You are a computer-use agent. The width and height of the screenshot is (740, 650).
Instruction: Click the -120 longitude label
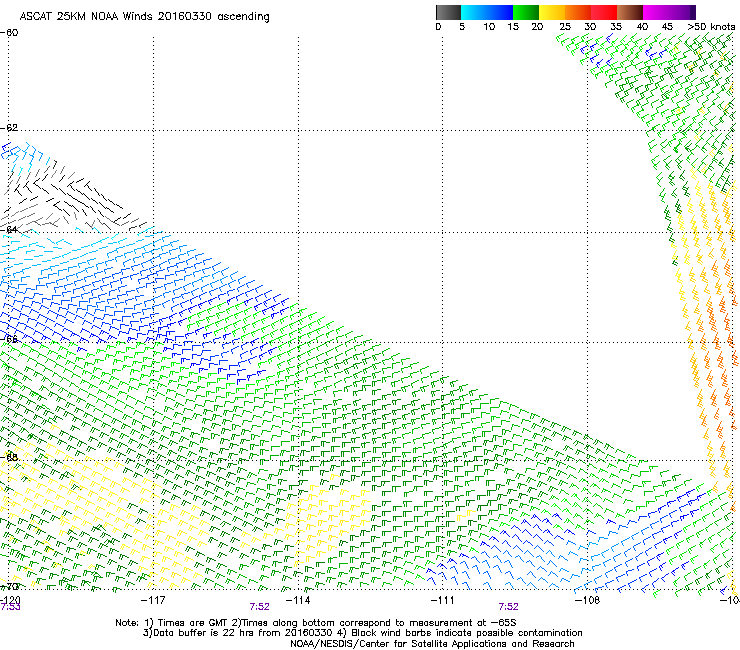[10, 600]
